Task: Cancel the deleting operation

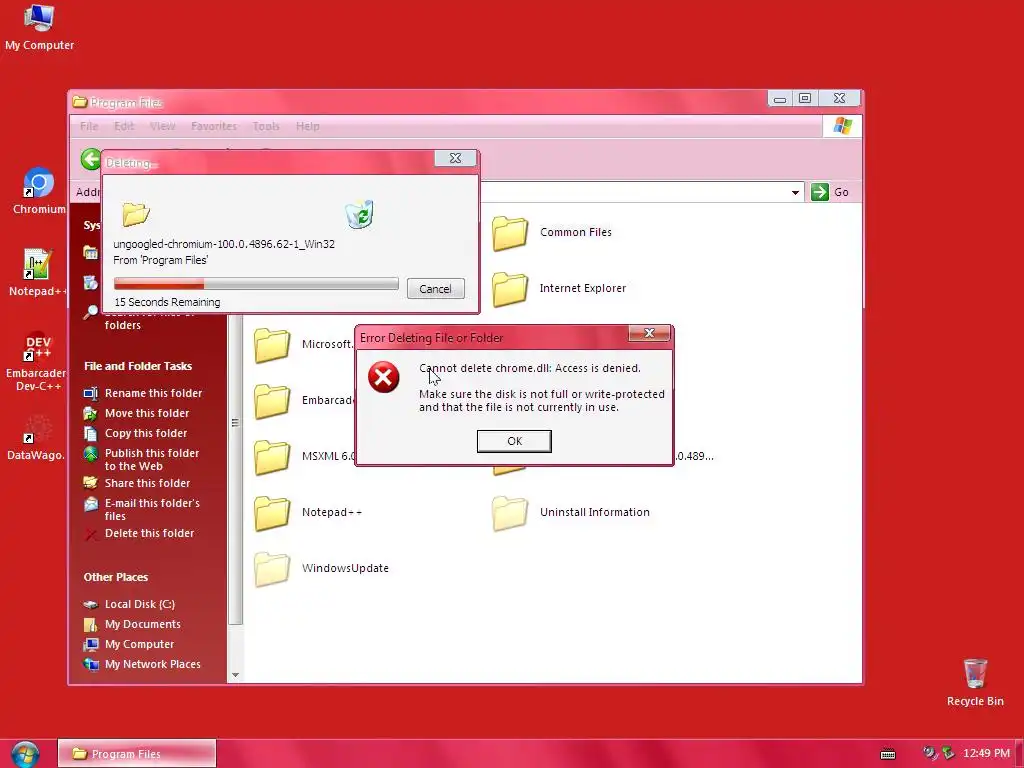Action: pyautogui.click(x=435, y=289)
